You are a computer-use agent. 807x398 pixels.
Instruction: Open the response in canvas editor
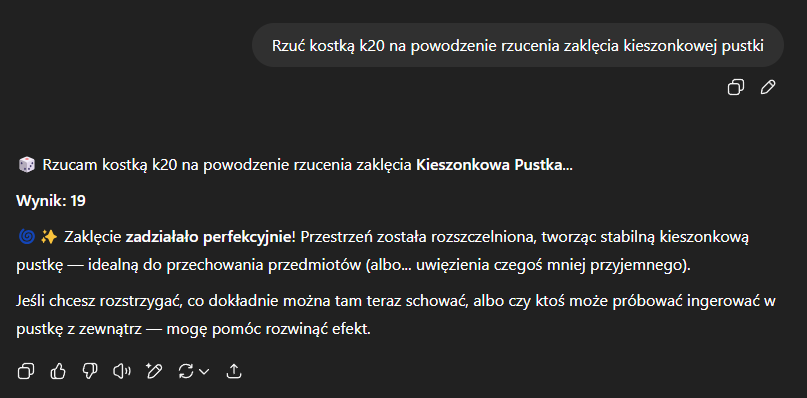[x=154, y=371]
